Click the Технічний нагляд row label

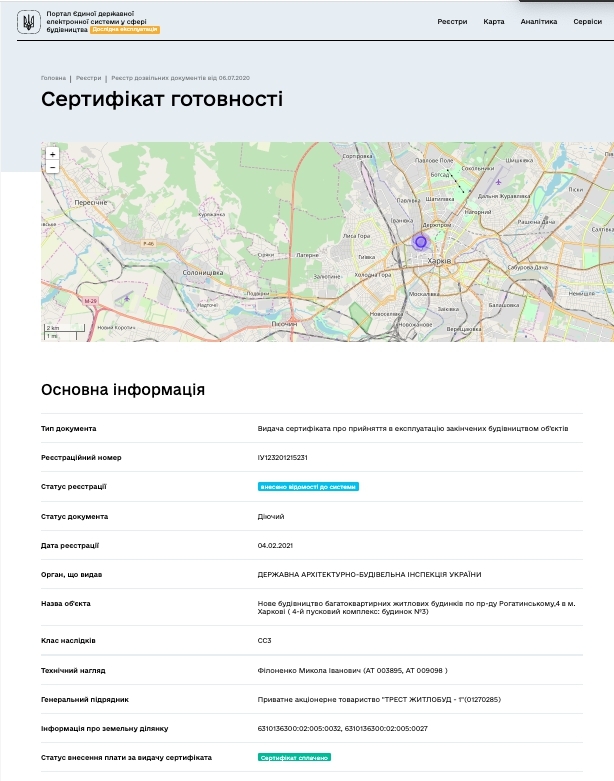73,670
